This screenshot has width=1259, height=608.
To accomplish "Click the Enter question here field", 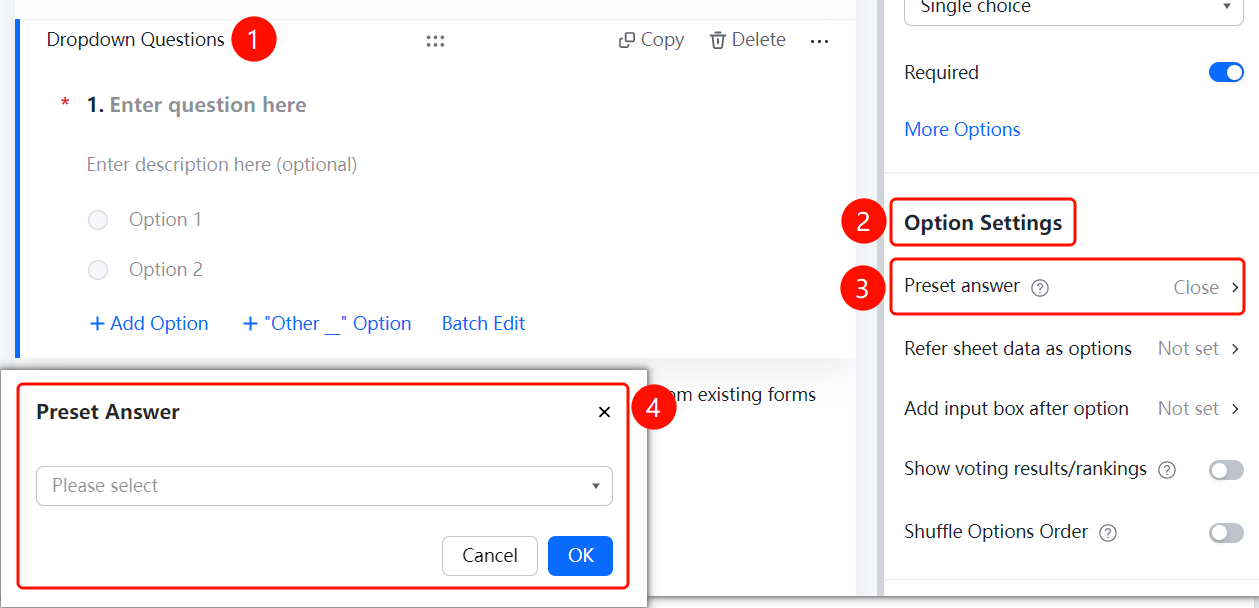I will (x=208, y=105).
